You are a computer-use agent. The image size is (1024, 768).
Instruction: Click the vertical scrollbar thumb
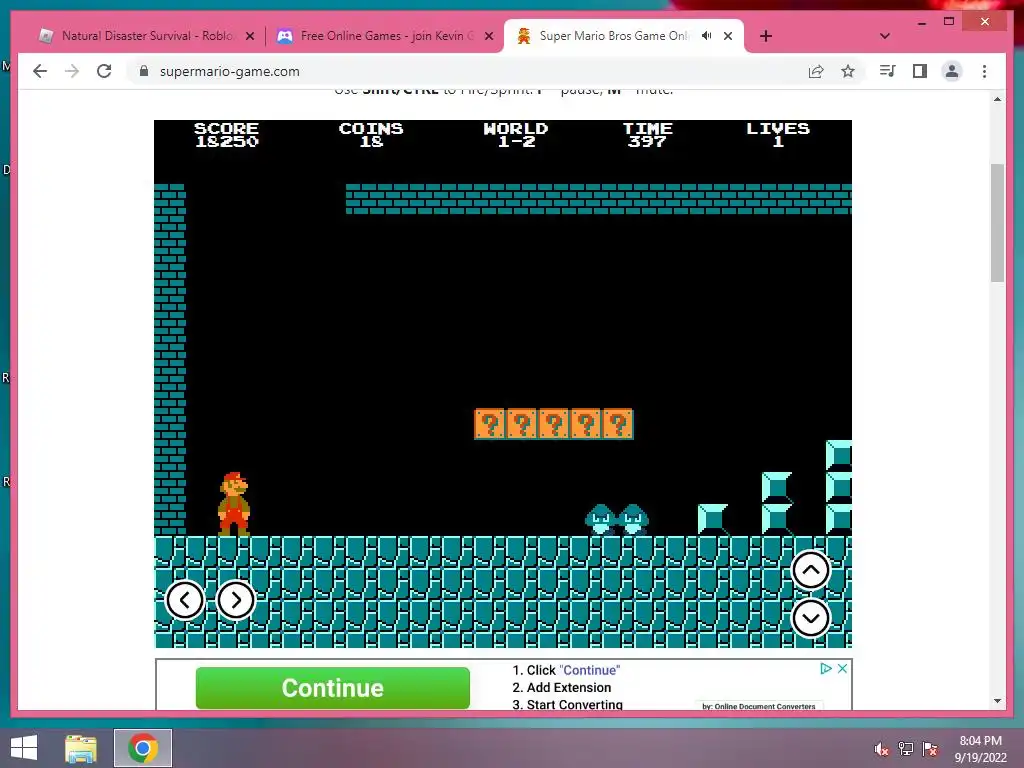[997, 223]
